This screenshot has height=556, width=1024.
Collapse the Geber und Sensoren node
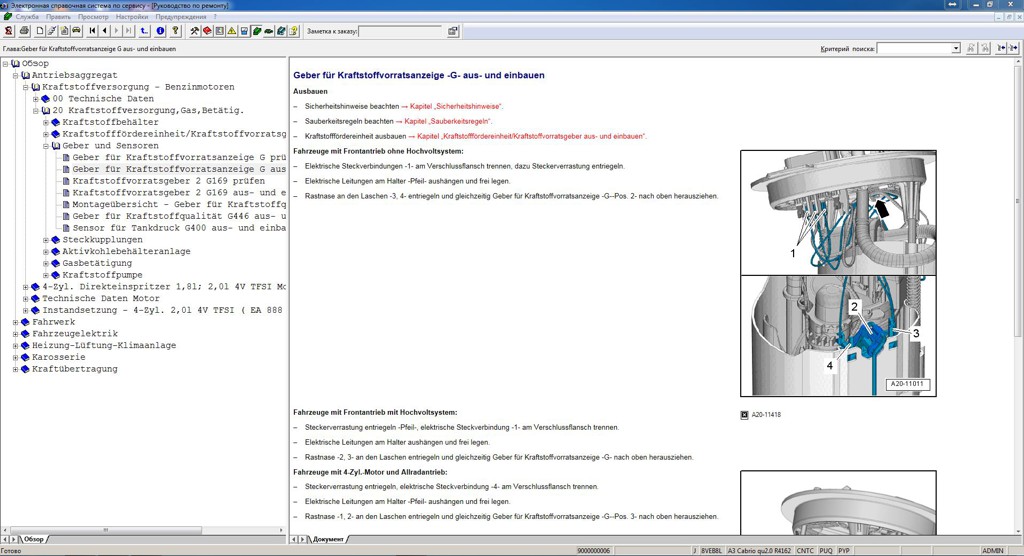pos(46,146)
